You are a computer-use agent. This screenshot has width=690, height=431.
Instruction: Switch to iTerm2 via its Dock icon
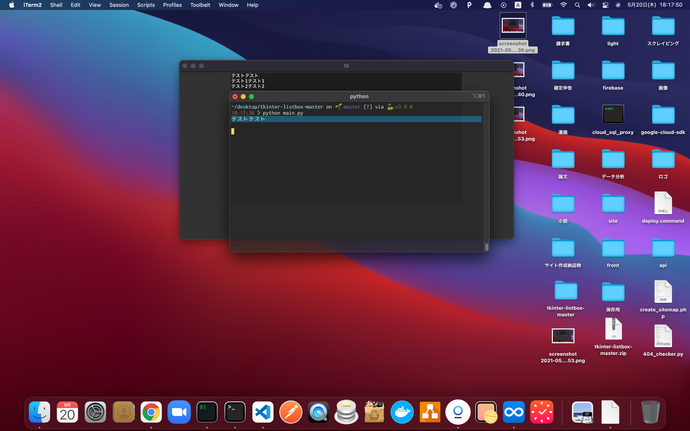207,412
